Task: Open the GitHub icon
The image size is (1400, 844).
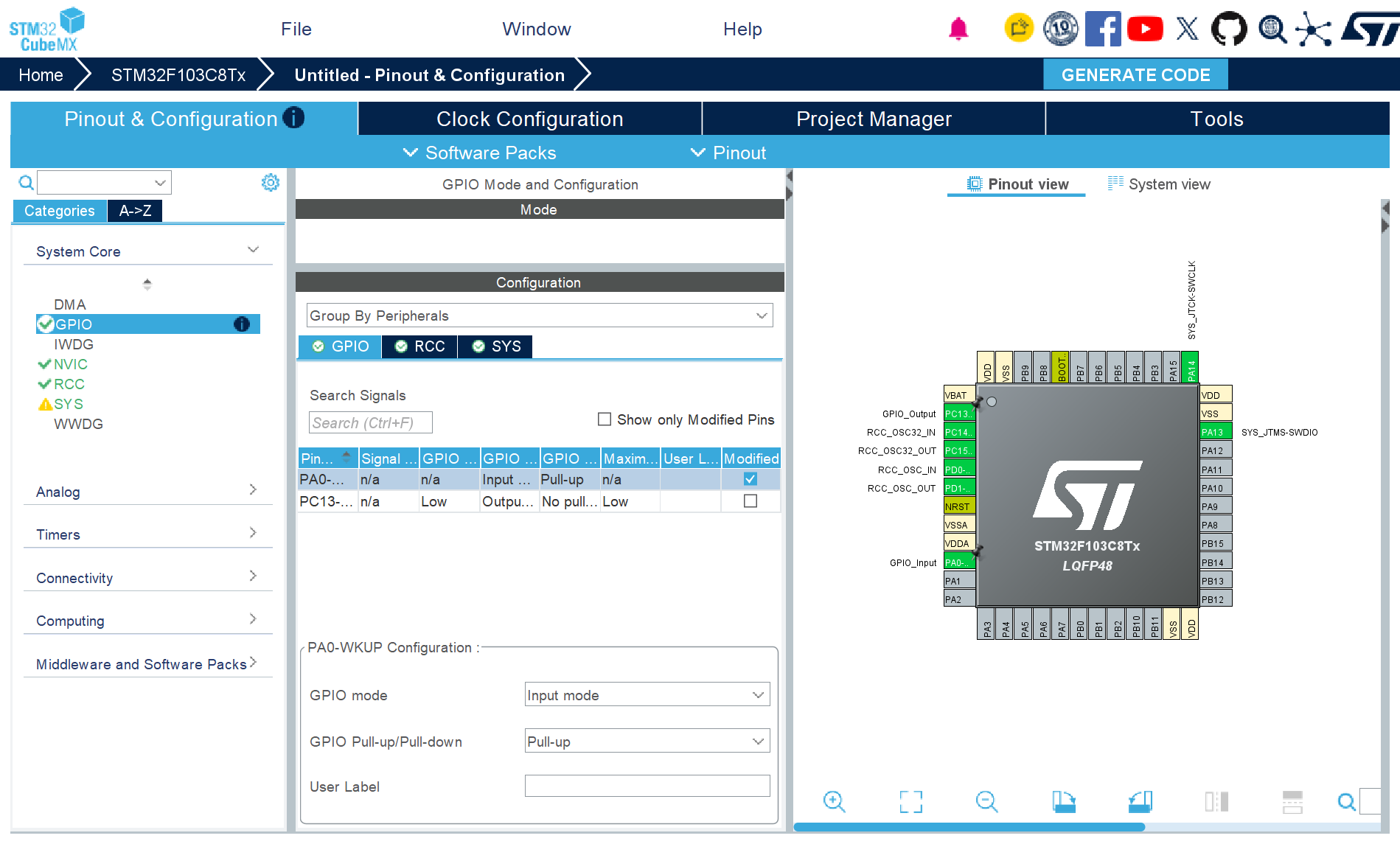Action: tap(1229, 29)
